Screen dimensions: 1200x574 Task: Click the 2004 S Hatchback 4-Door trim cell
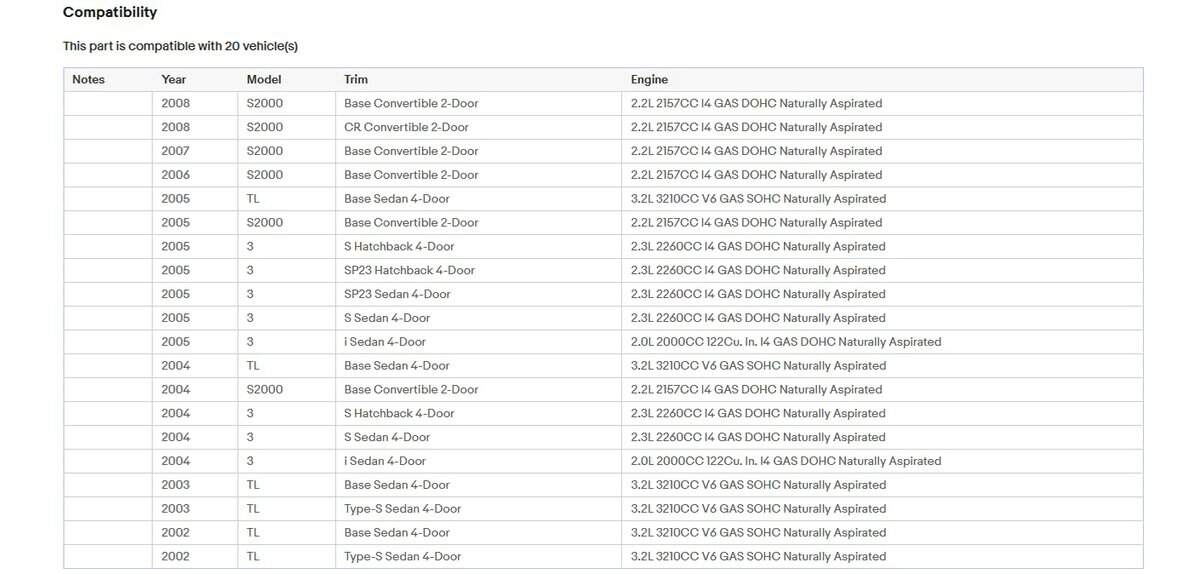tap(399, 414)
